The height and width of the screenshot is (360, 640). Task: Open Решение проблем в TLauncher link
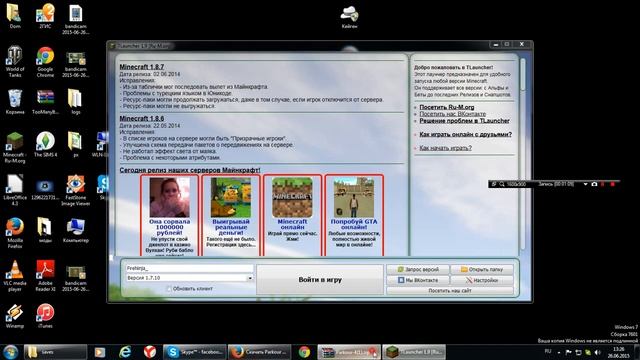pyautogui.click(x=464, y=121)
